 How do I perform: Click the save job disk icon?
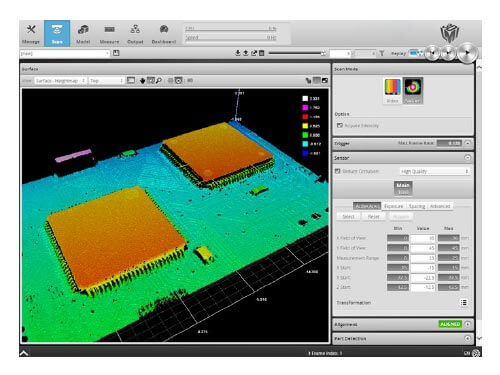[x=116, y=53]
